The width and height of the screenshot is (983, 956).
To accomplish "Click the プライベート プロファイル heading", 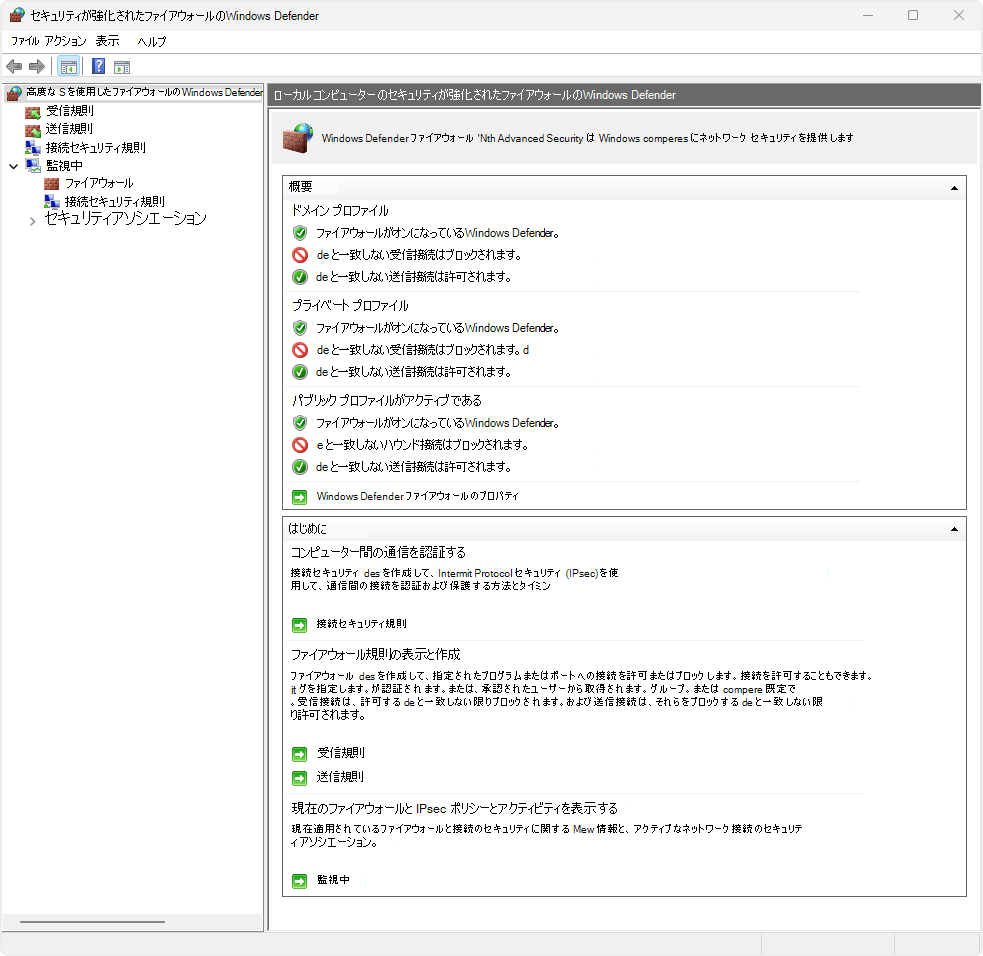I will 350,306.
